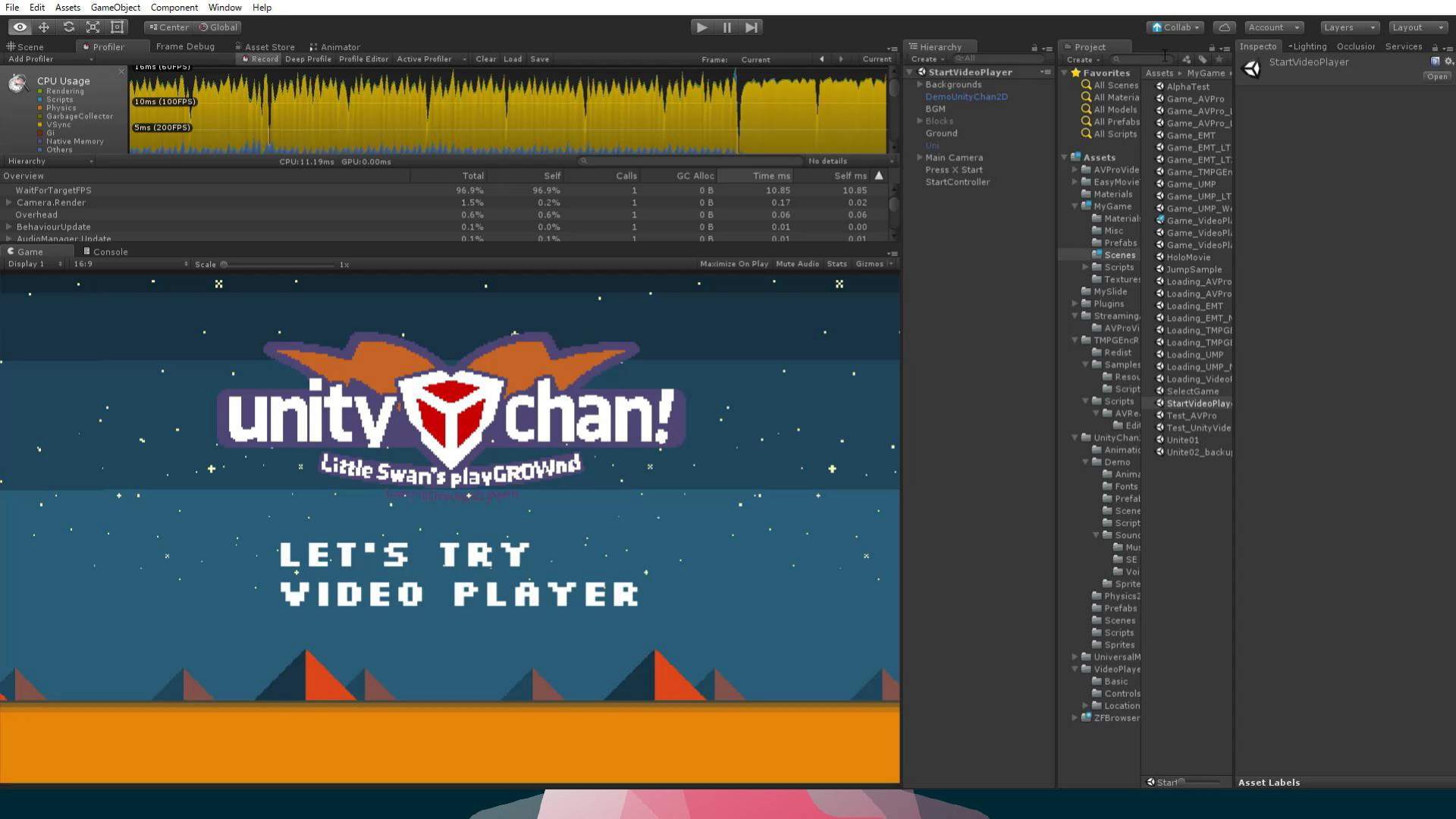Click the Pause button
The height and width of the screenshot is (819, 1456).
click(x=726, y=27)
